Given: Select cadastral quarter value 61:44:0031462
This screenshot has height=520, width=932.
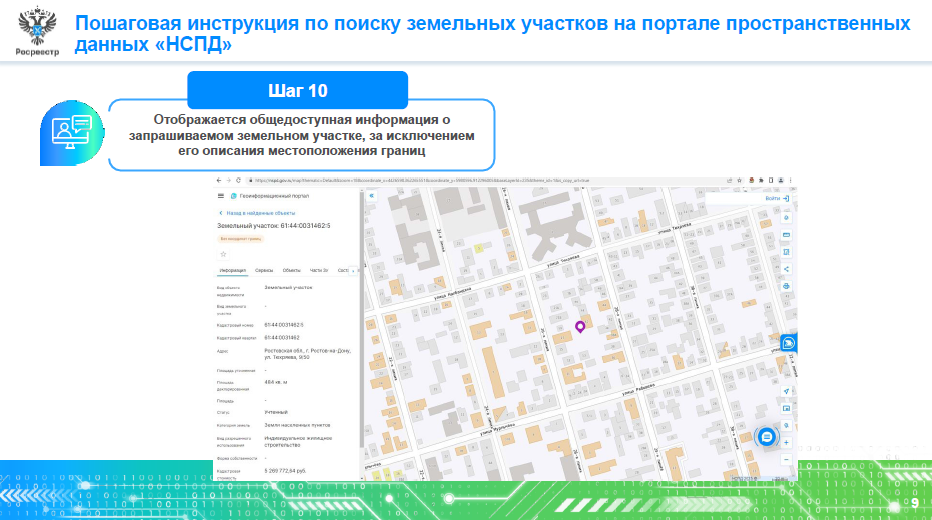Looking at the screenshot, I should pyautogui.click(x=282, y=338).
